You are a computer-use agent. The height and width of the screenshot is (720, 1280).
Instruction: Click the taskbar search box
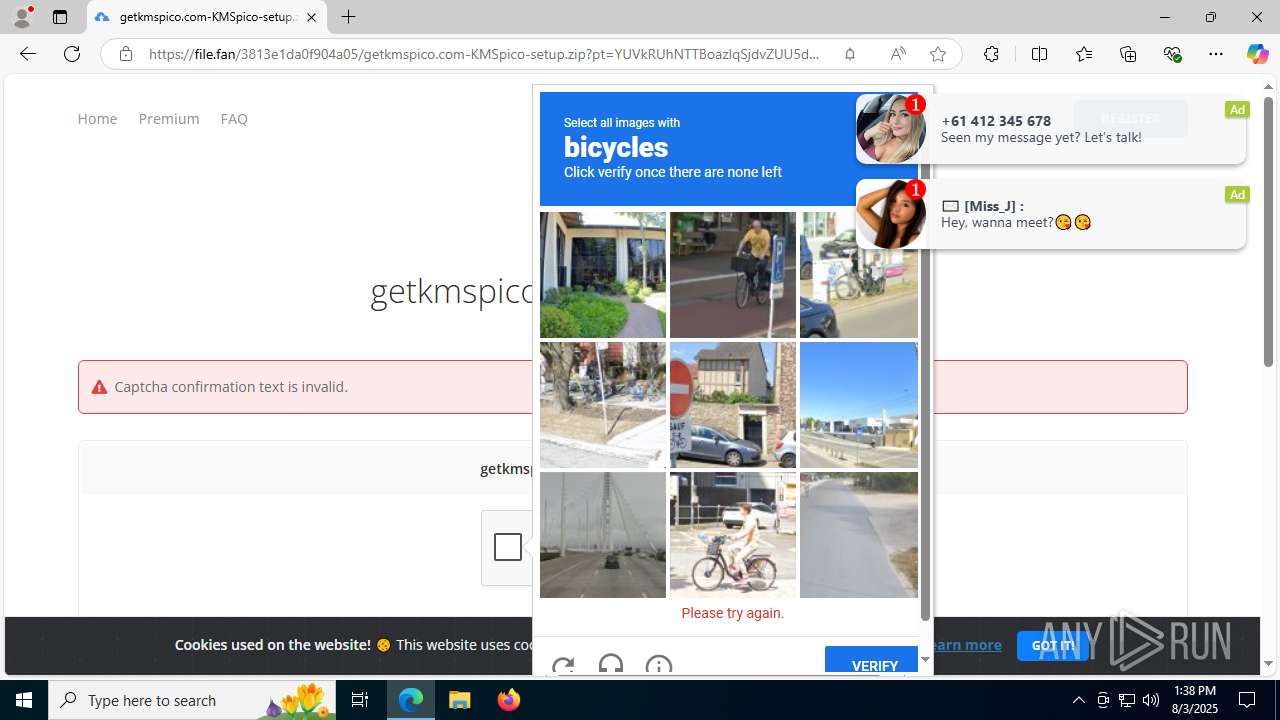coord(193,700)
